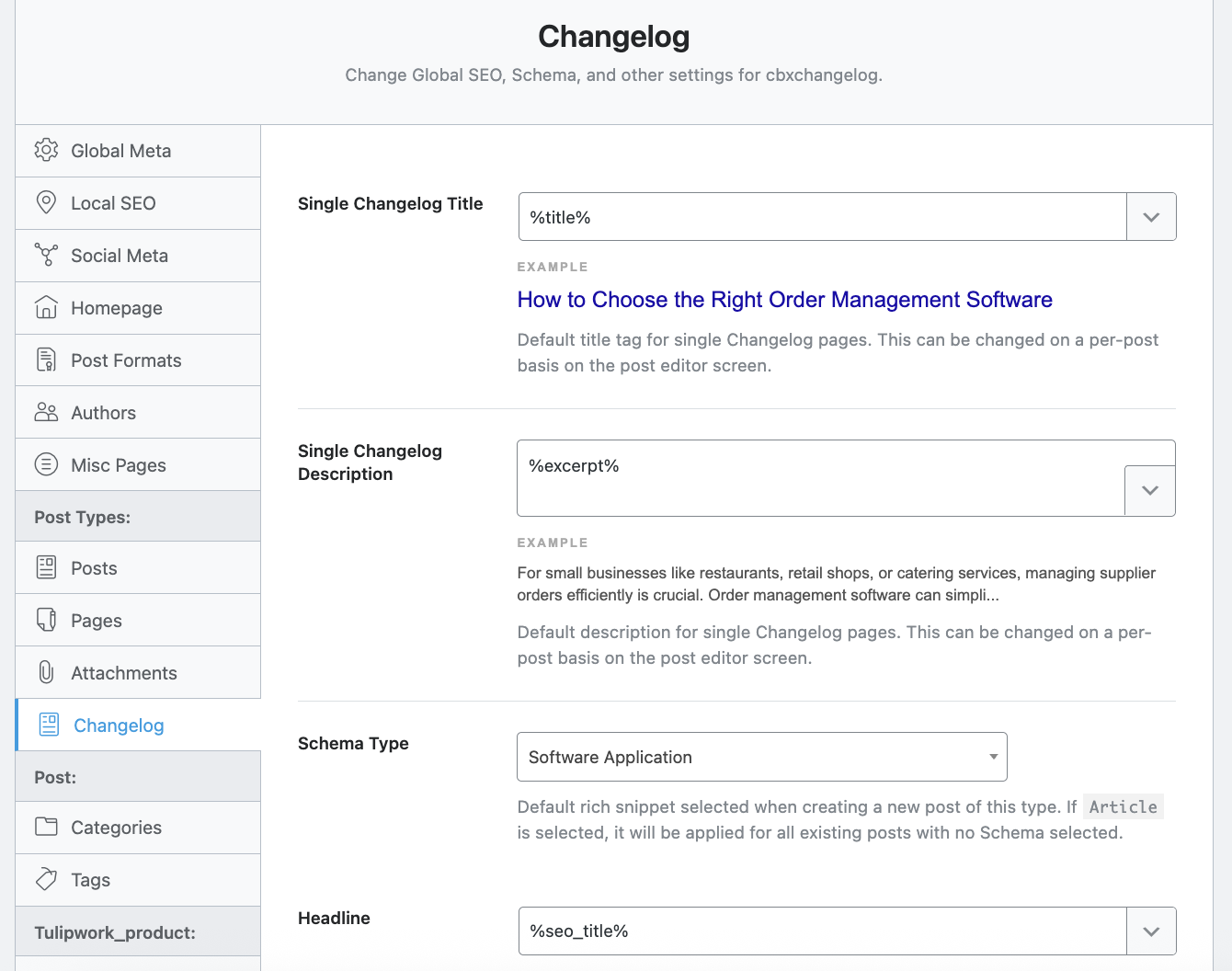
Task: Open the Authors tab
Action: click(138, 413)
